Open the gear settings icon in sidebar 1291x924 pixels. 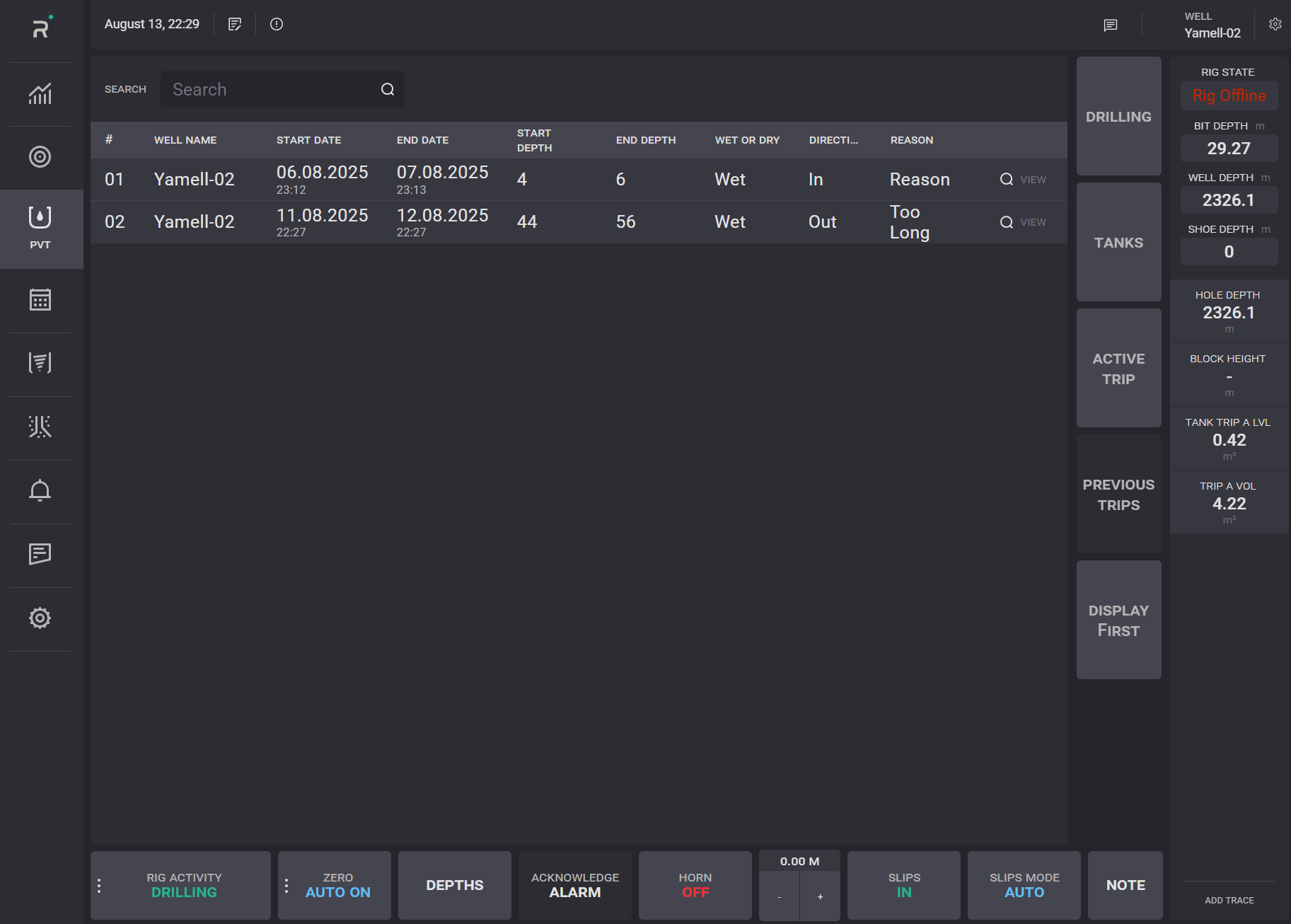point(40,618)
